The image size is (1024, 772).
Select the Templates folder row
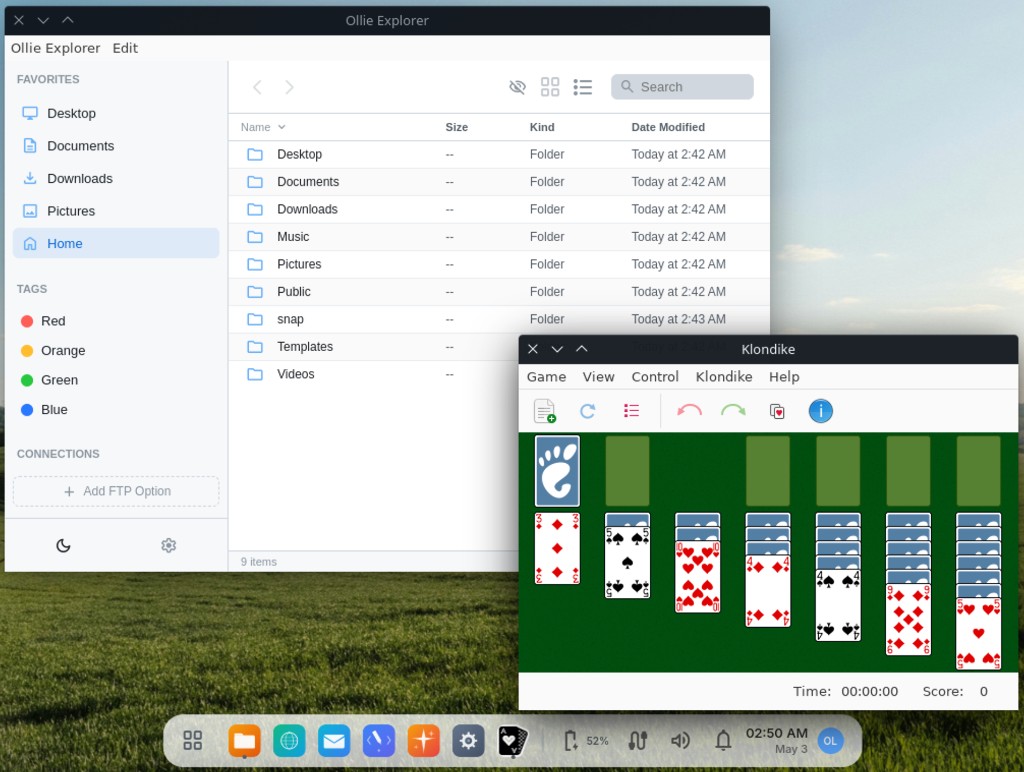374,346
